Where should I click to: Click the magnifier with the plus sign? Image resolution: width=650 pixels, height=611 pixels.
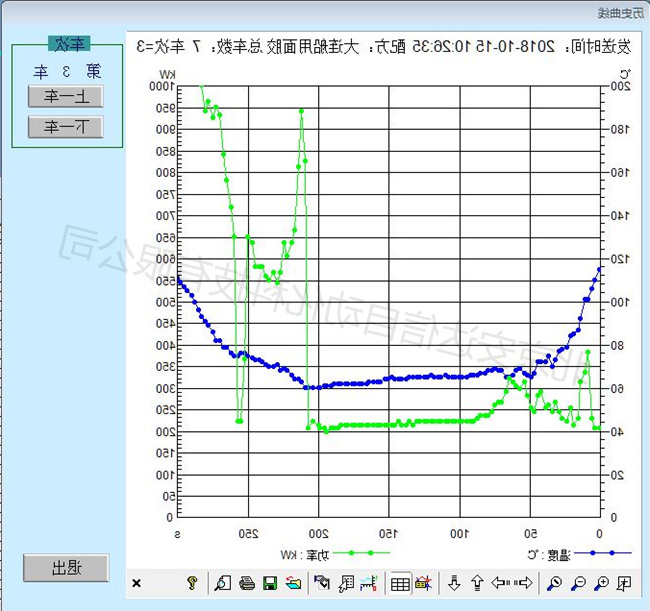click(x=602, y=583)
